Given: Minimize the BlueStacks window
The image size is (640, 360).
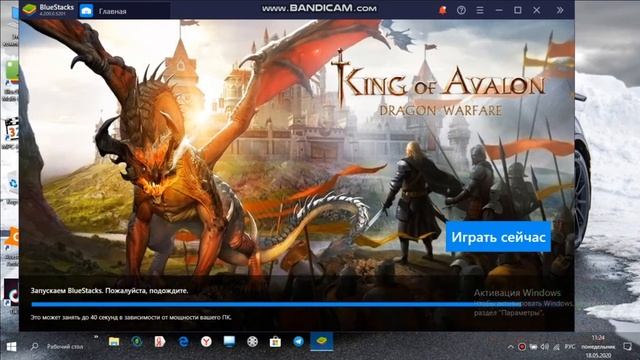Looking at the screenshot, I should click(x=499, y=10).
